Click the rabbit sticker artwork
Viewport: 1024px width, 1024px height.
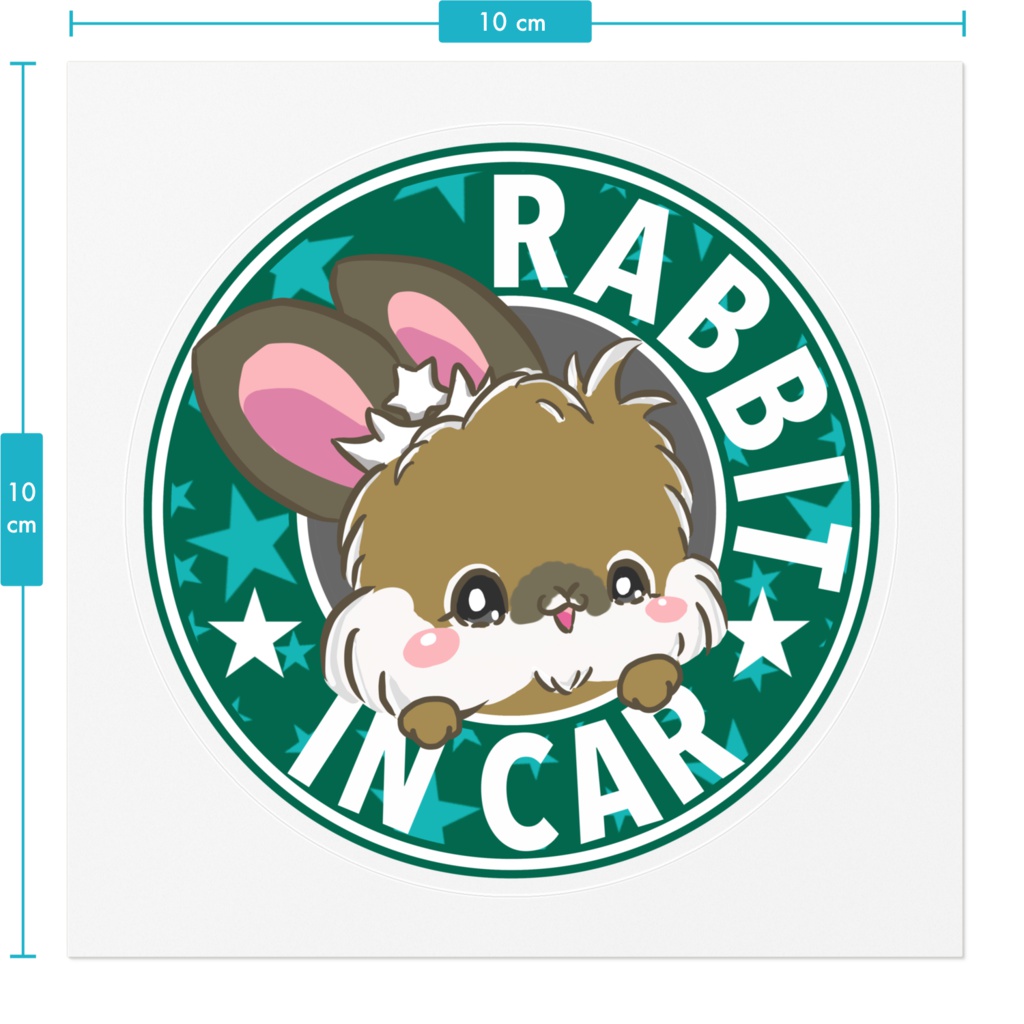point(512,509)
